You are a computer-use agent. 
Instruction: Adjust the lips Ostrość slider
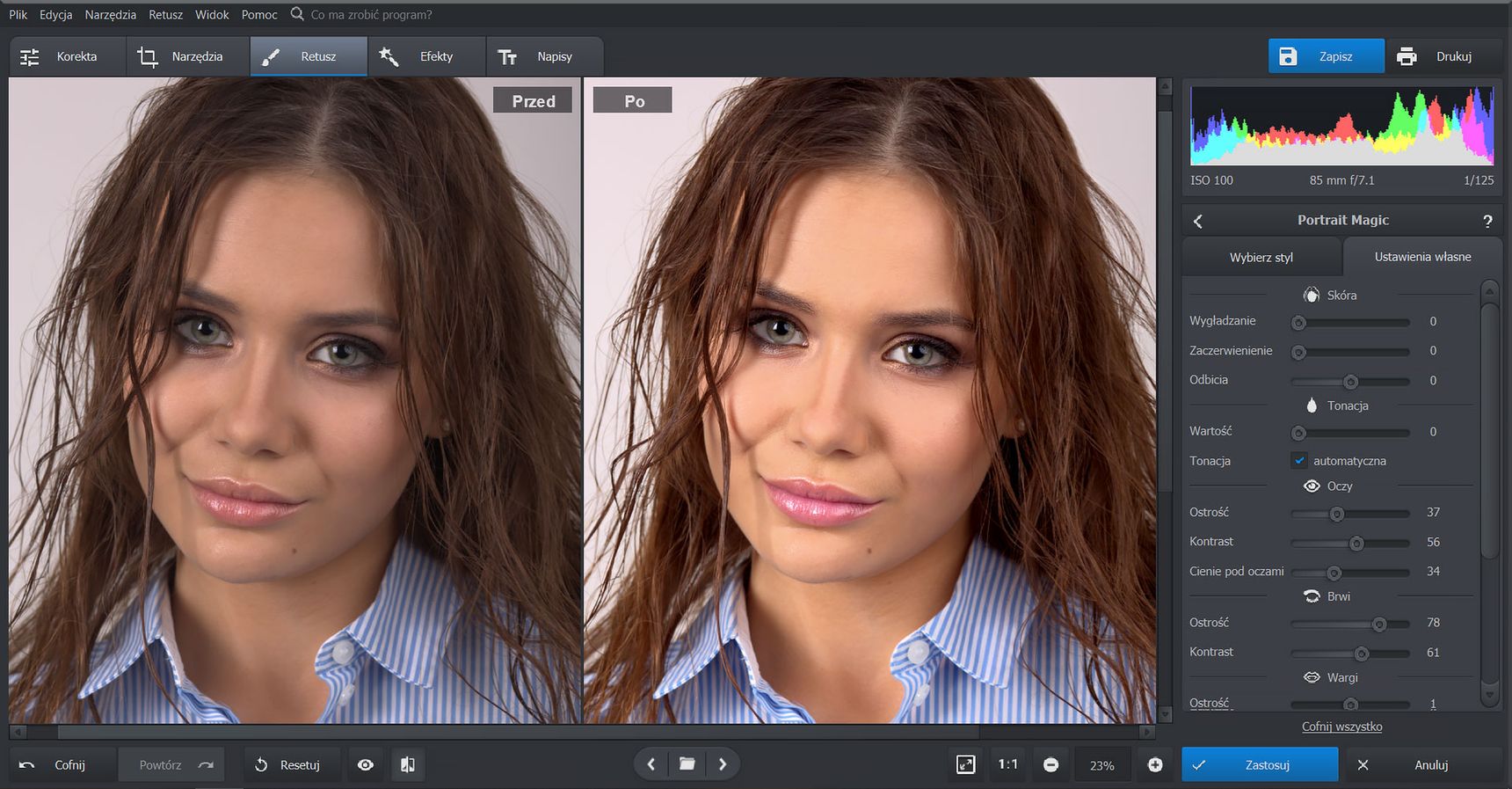click(x=1351, y=705)
